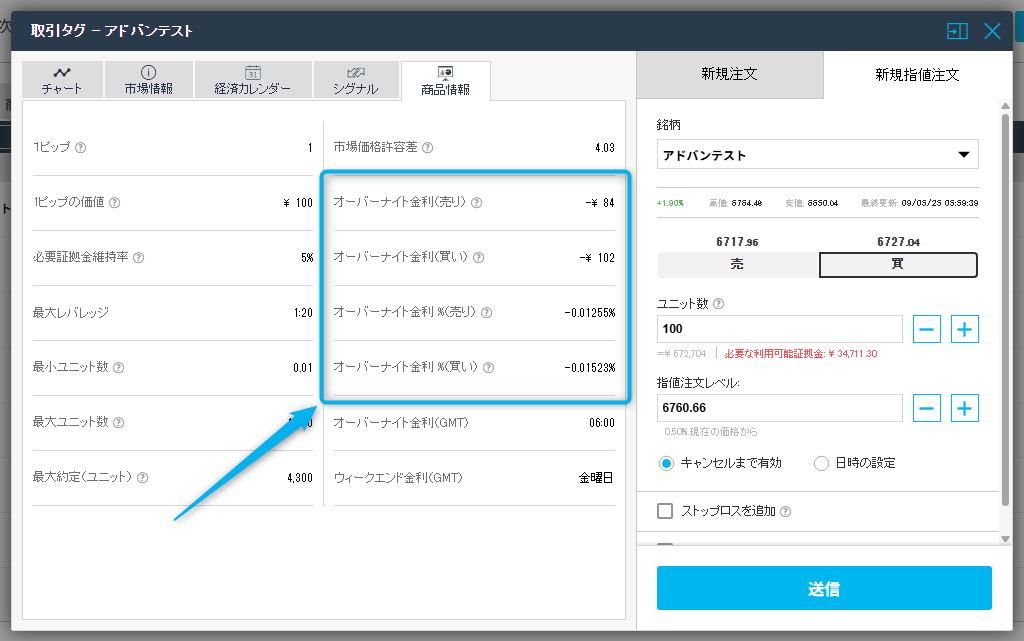1024x641 pixels.
Task: Click the 市場価格許容差 value 4.03
Action: click(605, 148)
